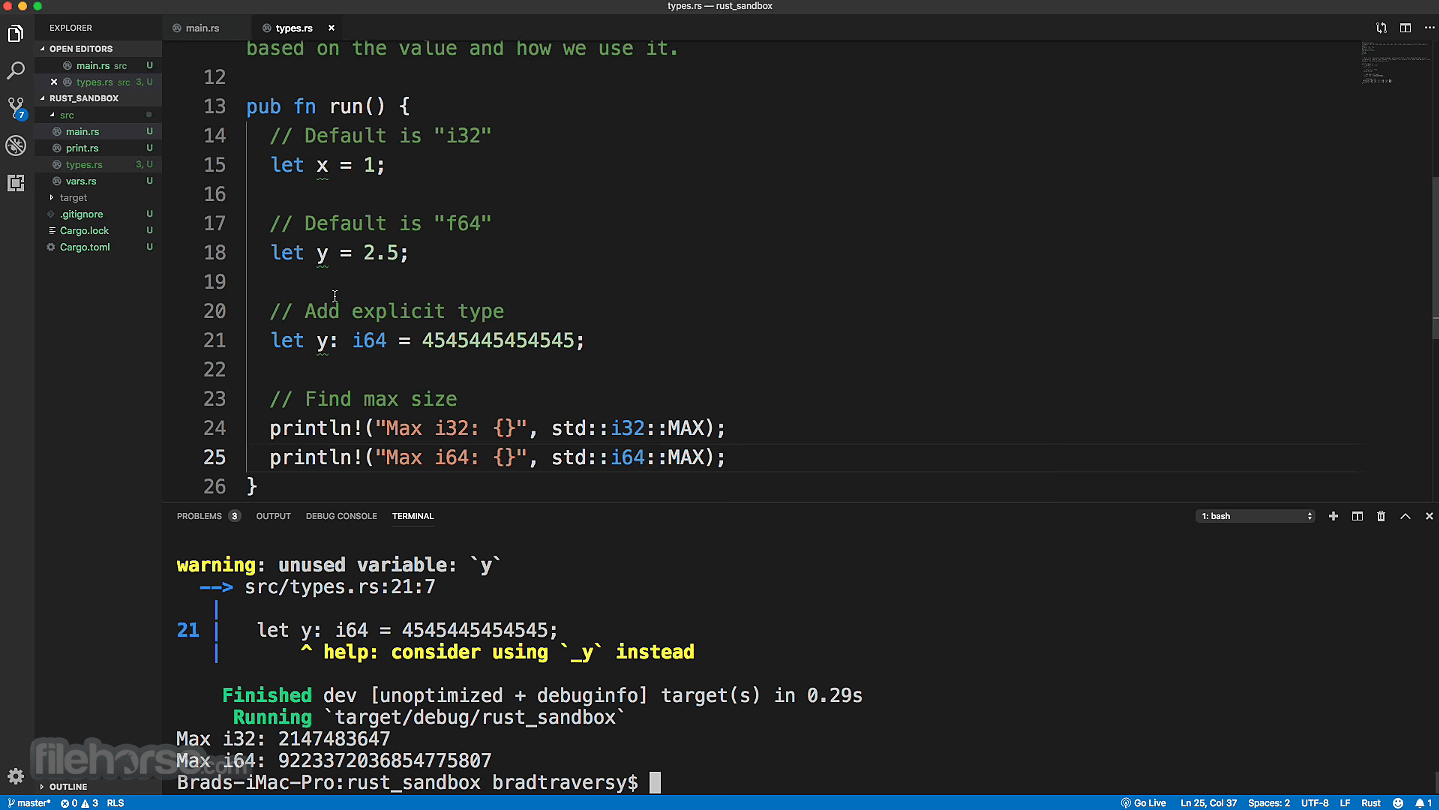Click errors and warnings count in status bar
The width and height of the screenshot is (1439, 810).
(79, 803)
